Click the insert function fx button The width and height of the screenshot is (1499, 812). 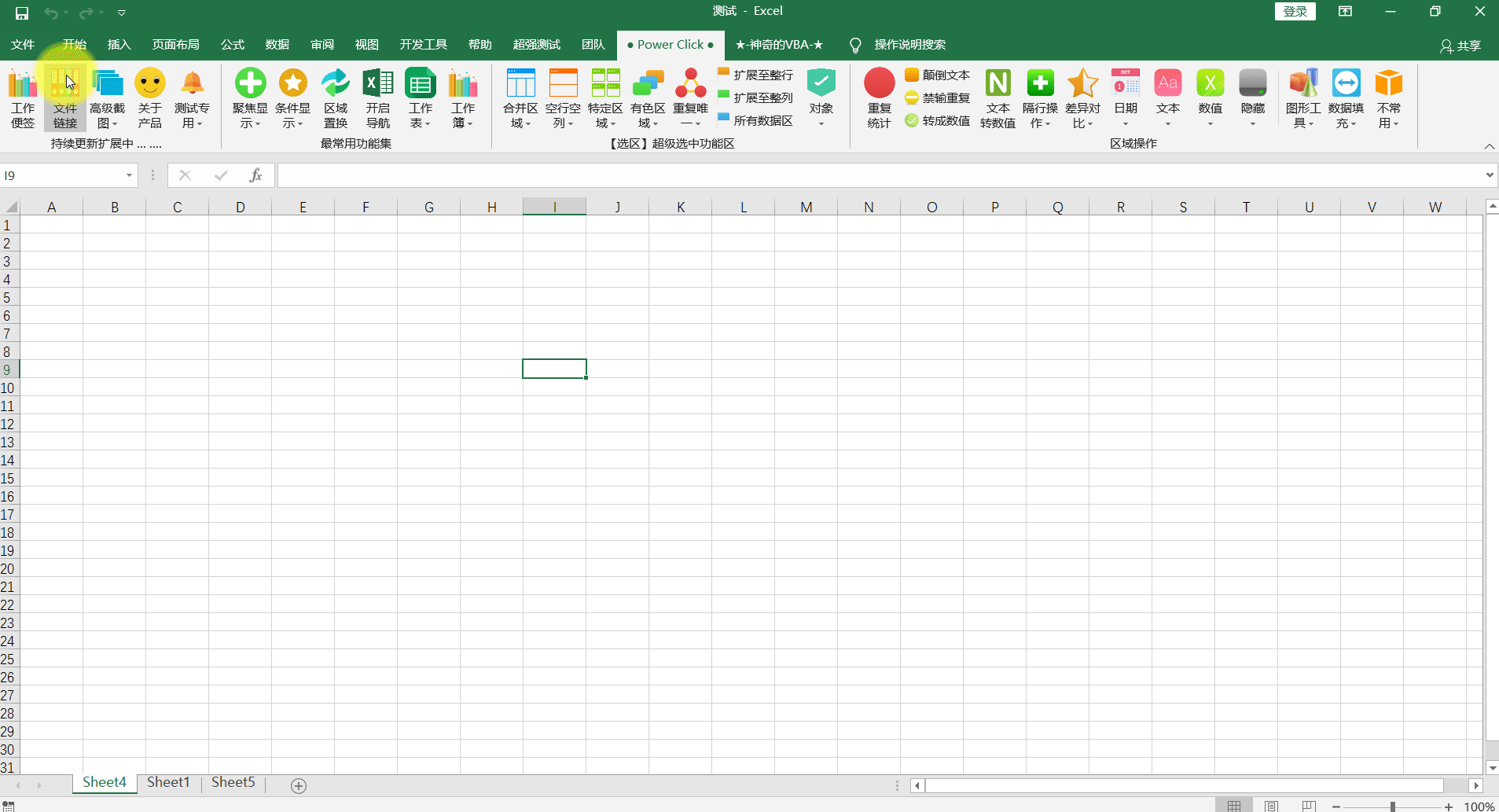(255, 175)
